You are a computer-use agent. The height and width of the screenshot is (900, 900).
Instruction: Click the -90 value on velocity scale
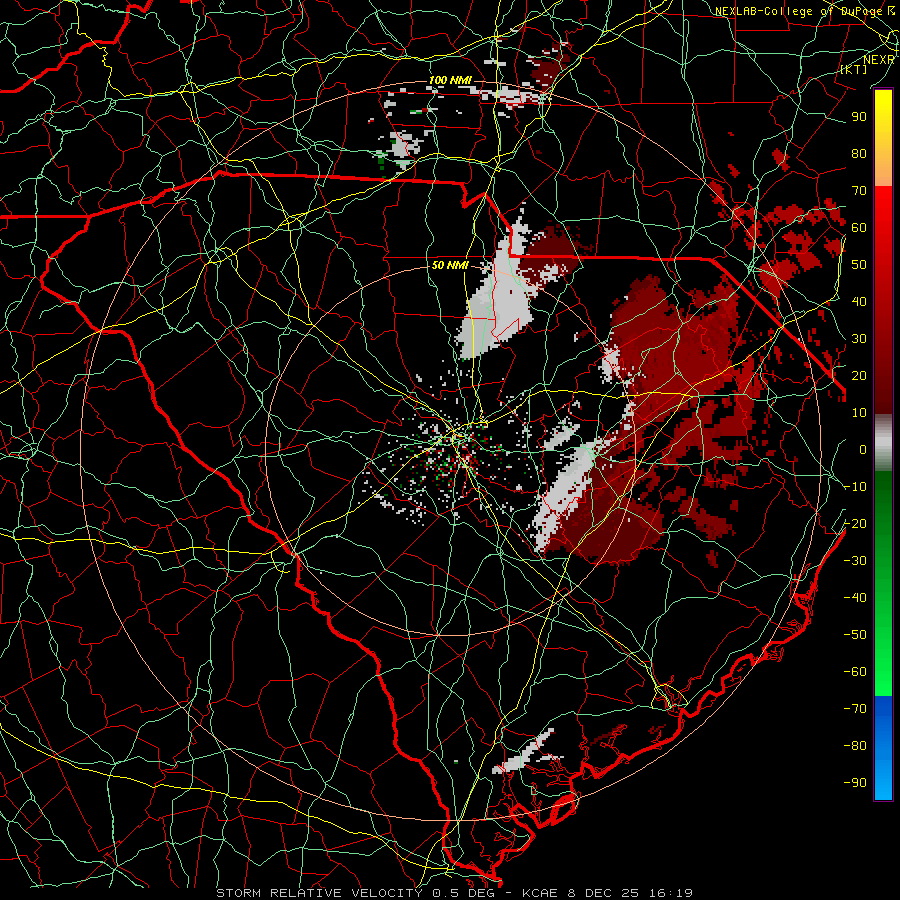tap(855, 783)
